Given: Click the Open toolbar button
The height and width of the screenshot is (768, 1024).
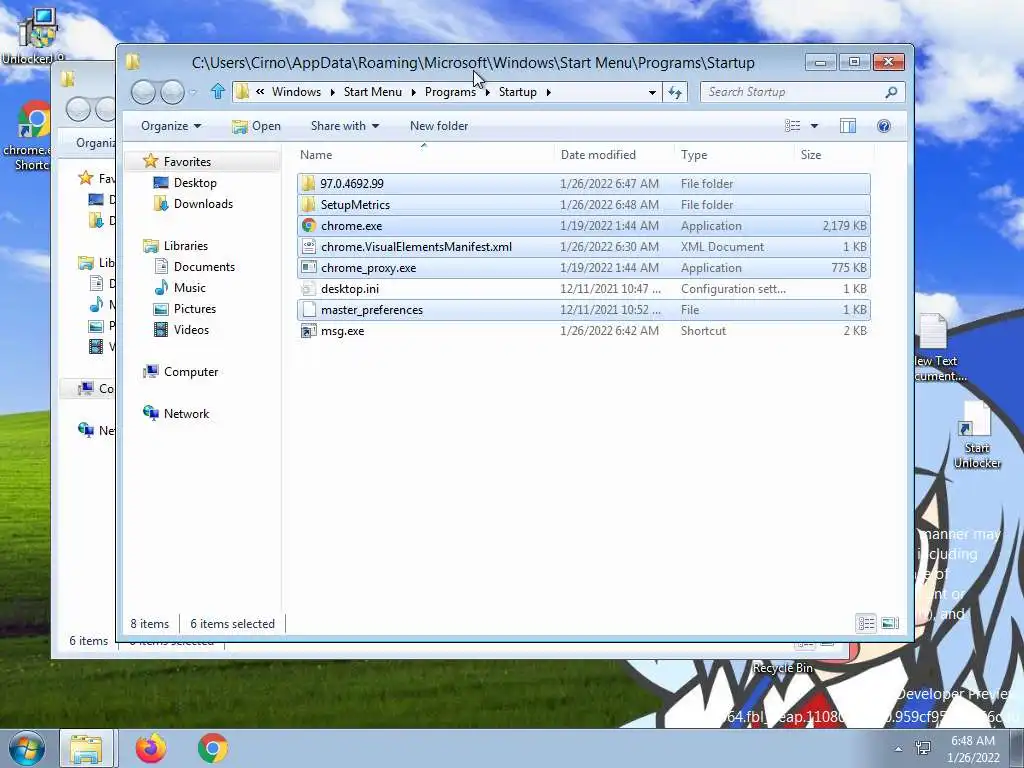Looking at the screenshot, I should pyautogui.click(x=257, y=126).
